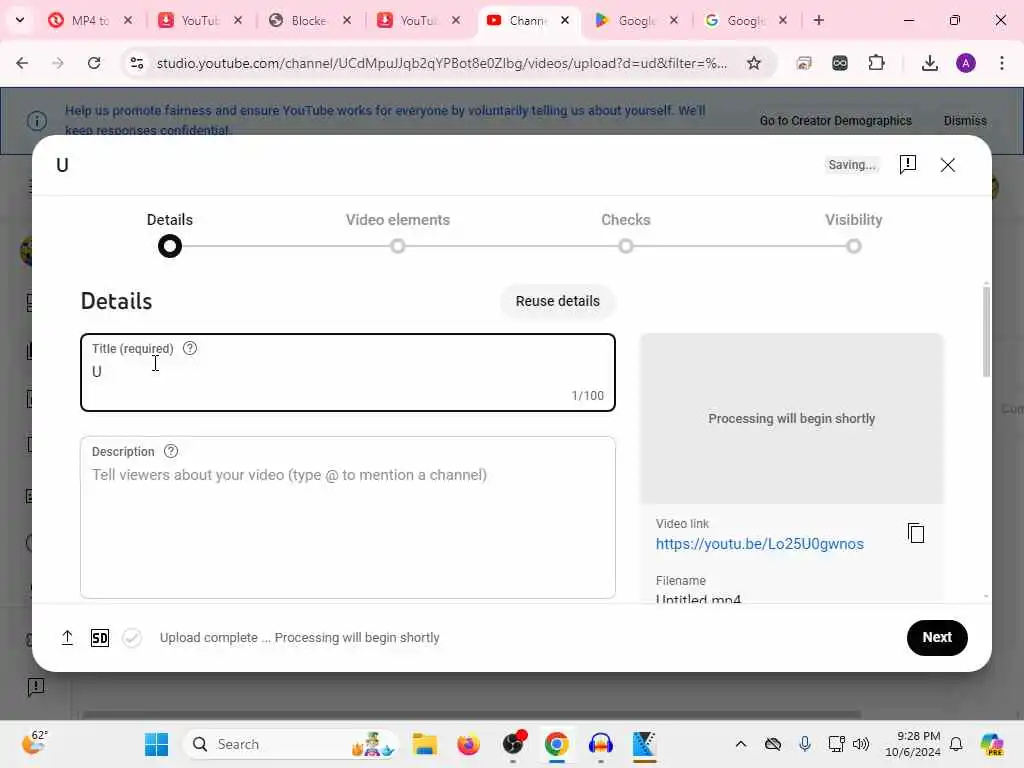Click the SD processing status icon

coord(100,637)
